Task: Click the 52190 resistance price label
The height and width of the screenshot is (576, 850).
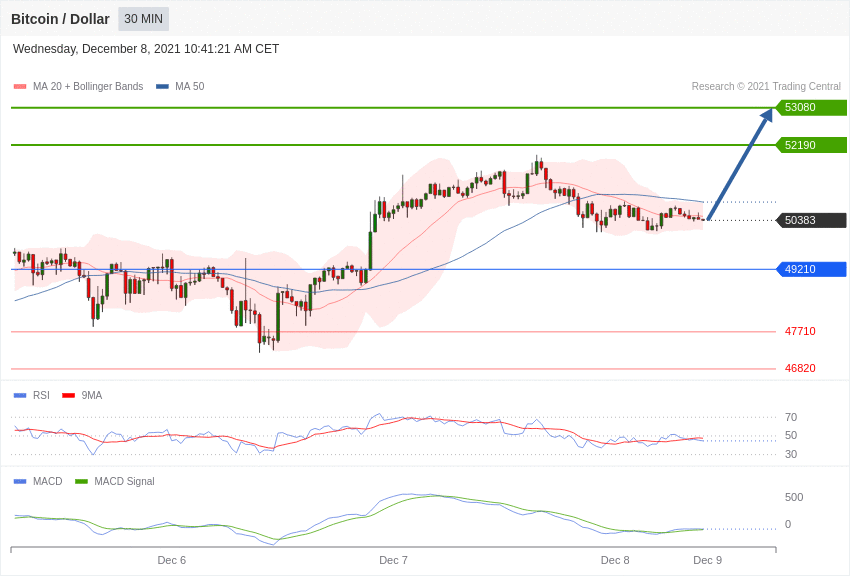Action: (x=812, y=145)
